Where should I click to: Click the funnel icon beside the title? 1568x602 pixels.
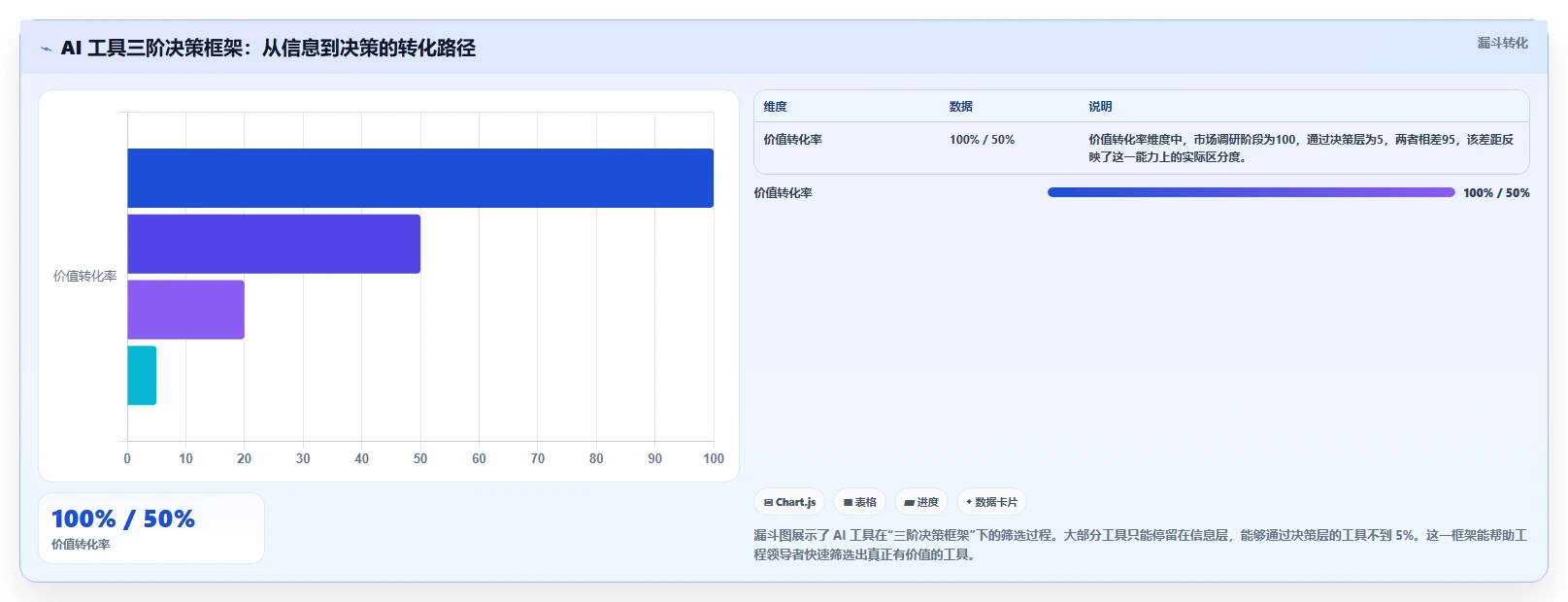[x=46, y=49]
